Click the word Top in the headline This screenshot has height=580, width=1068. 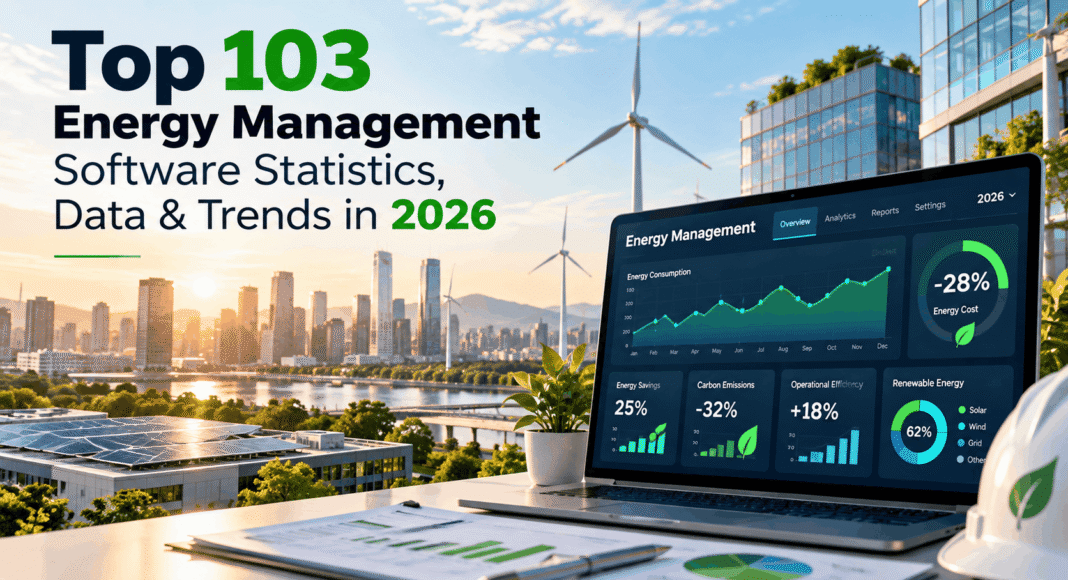127,67
